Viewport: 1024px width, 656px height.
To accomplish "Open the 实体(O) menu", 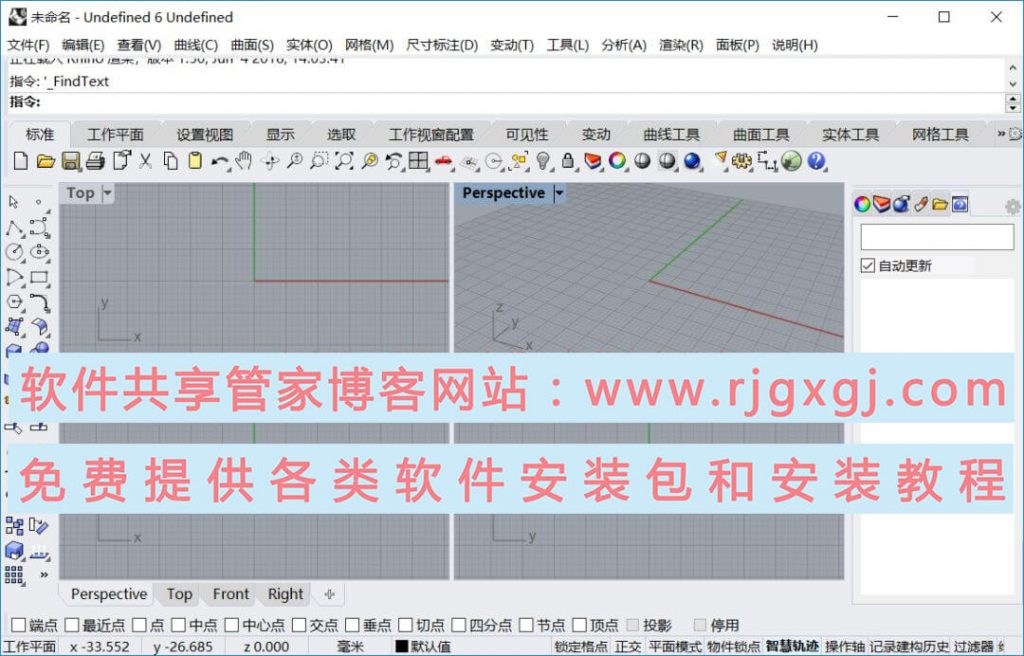I will click(309, 45).
